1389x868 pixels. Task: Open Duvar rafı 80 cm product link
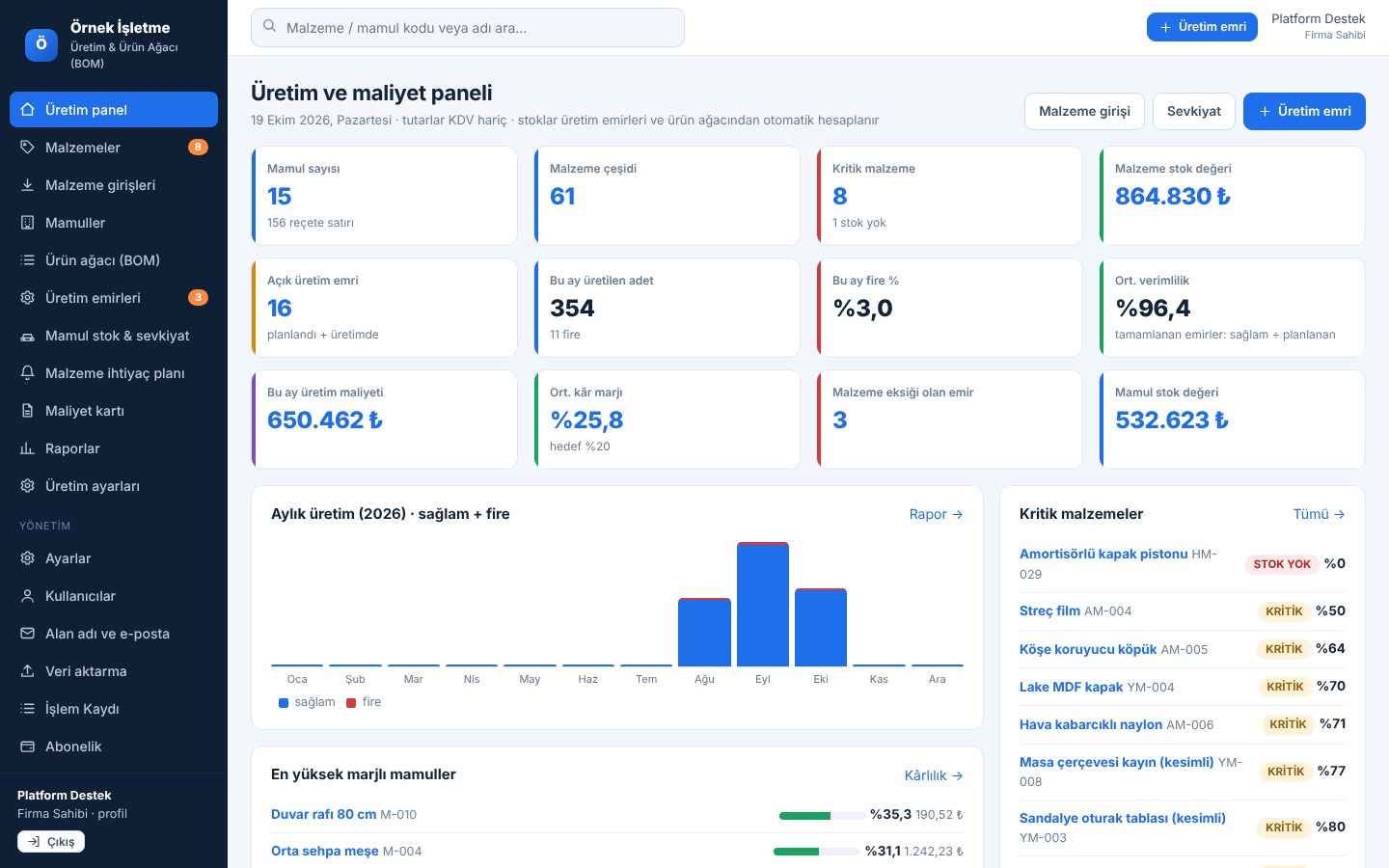click(x=323, y=814)
